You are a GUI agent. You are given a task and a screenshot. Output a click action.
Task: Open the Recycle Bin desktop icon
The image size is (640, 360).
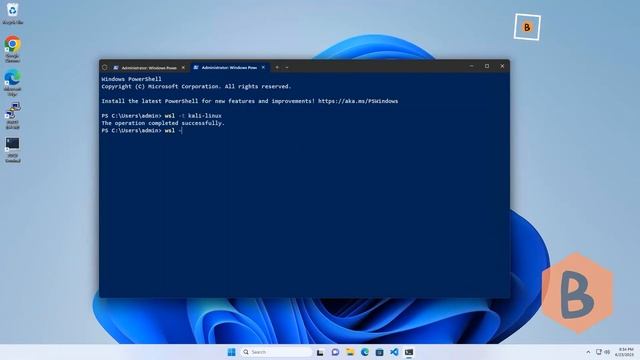(x=12, y=13)
